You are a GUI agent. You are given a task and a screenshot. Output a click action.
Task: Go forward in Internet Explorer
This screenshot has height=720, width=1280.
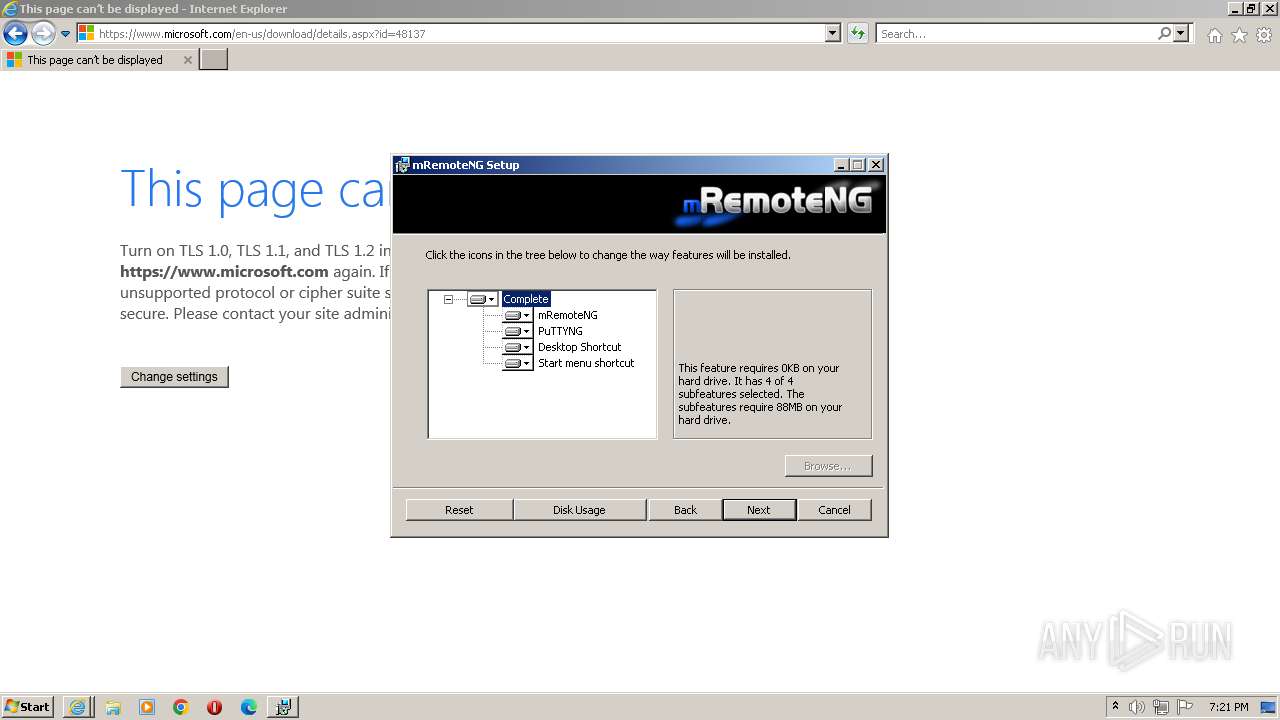pyautogui.click(x=43, y=34)
